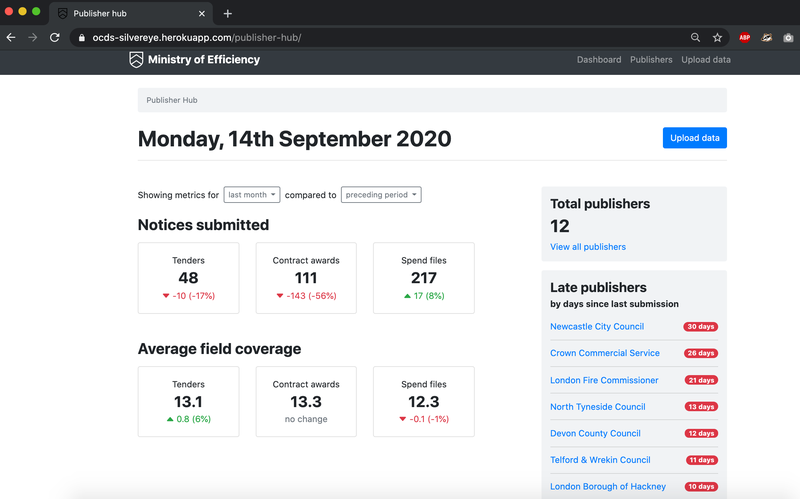The image size is (800, 499).
Task: Open a new tab with the plus icon
Action: 228,14
